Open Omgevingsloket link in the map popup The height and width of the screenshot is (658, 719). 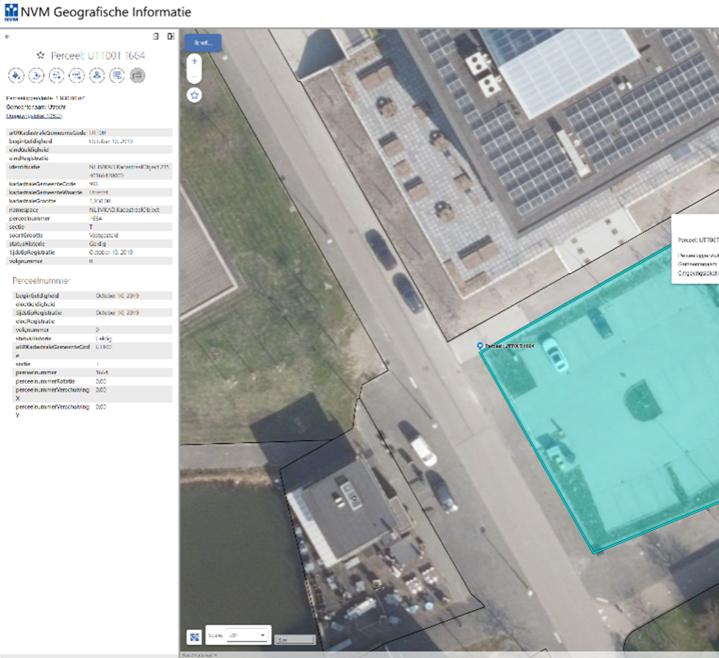pyautogui.click(x=698, y=272)
